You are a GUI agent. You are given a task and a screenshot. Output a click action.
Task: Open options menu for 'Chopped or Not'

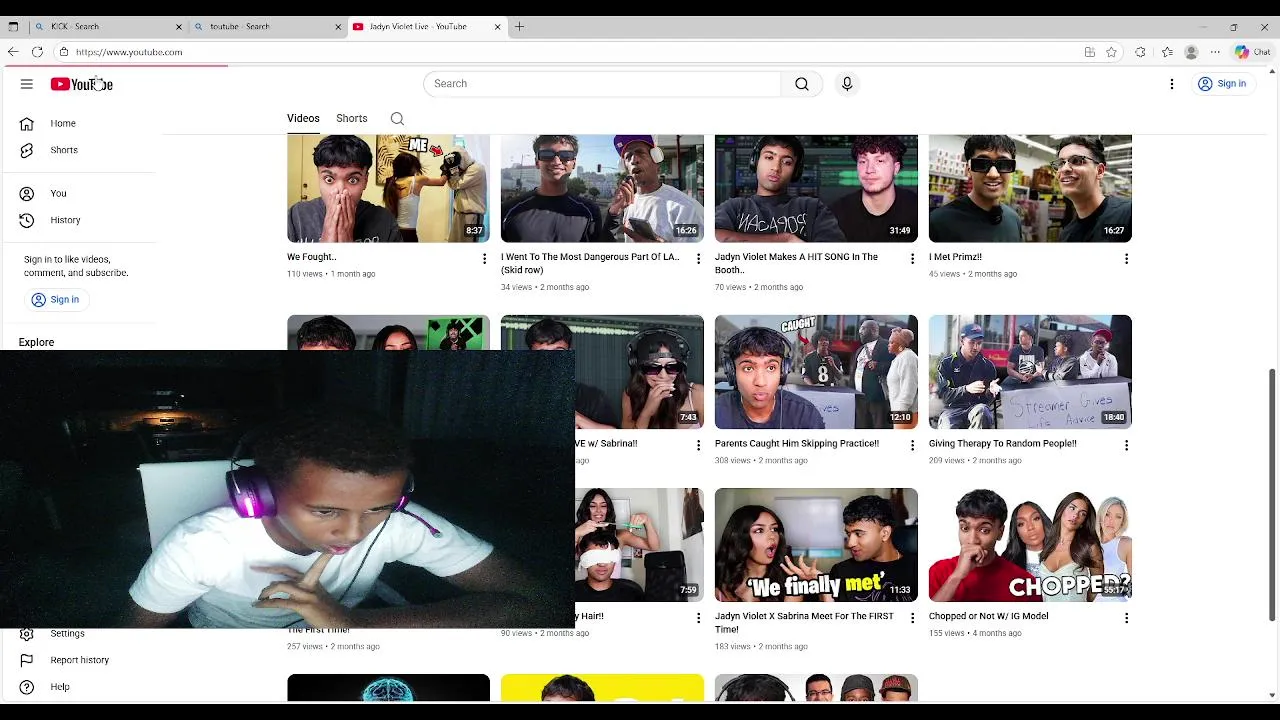1126,618
